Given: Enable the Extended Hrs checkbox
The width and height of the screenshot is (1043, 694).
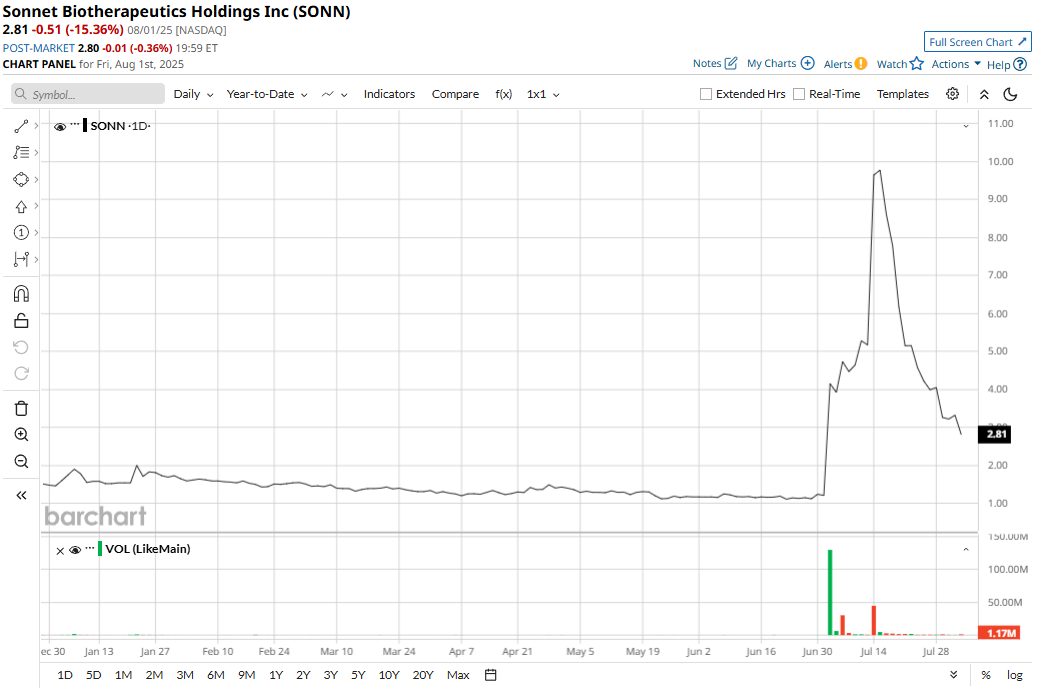Looking at the screenshot, I should [706, 94].
